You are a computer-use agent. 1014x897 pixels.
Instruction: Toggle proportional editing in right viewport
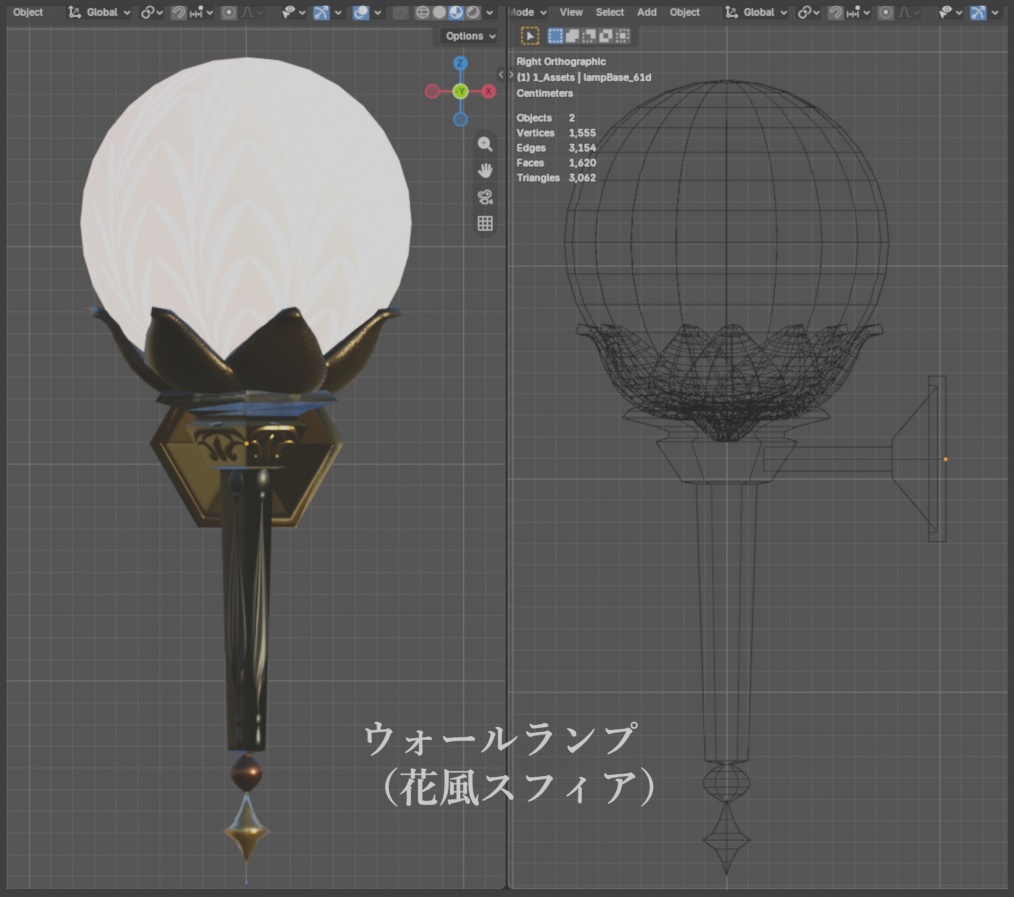tap(885, 12)
